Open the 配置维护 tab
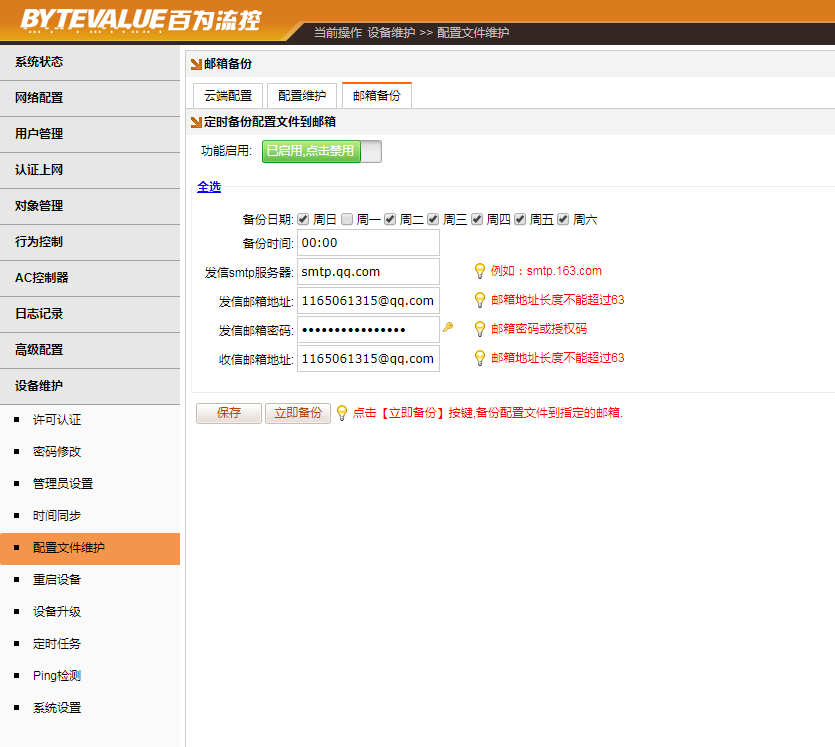835x747 pixels. tap(302, 96)
